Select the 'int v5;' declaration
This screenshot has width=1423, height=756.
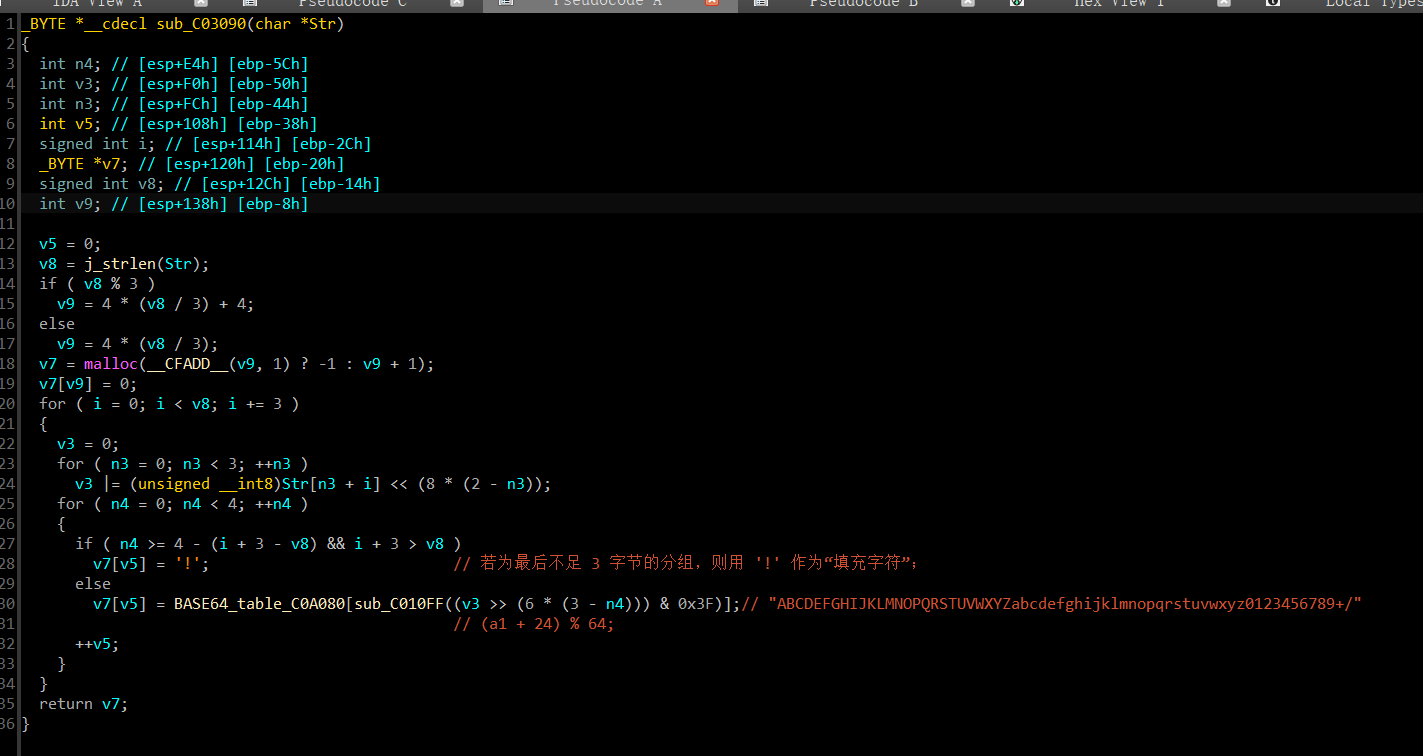[71, 124]
